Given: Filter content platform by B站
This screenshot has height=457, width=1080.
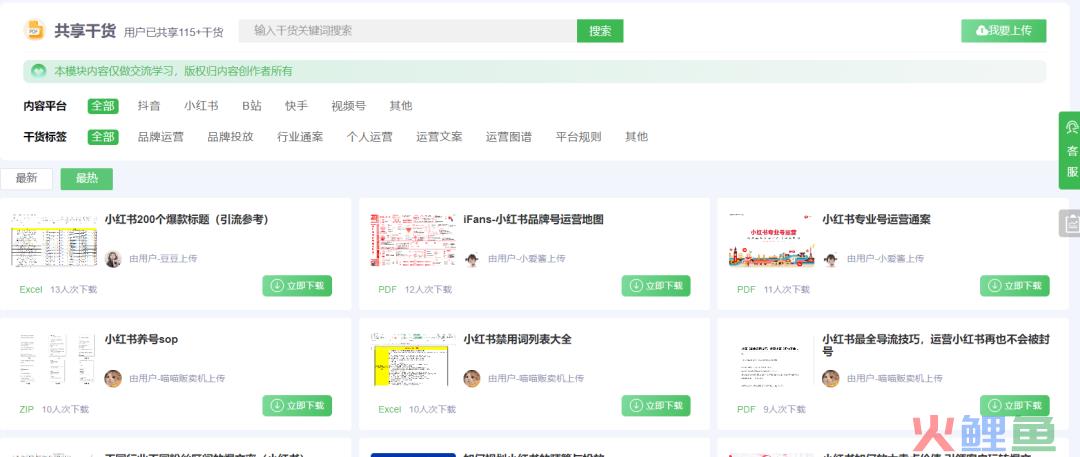Looking at the screenshot, I should pyautogui.click(x=252, y=106).
